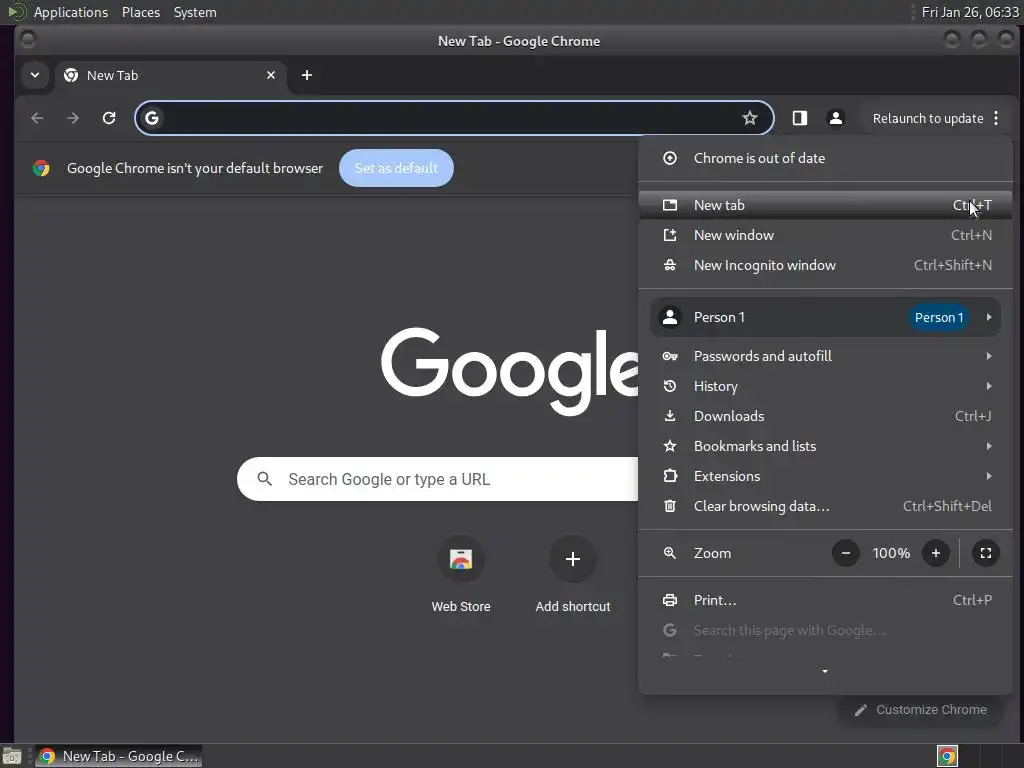This screenshot has width=1024, height=768.
Task: Select New window menu item
Action: coord(825,235)
